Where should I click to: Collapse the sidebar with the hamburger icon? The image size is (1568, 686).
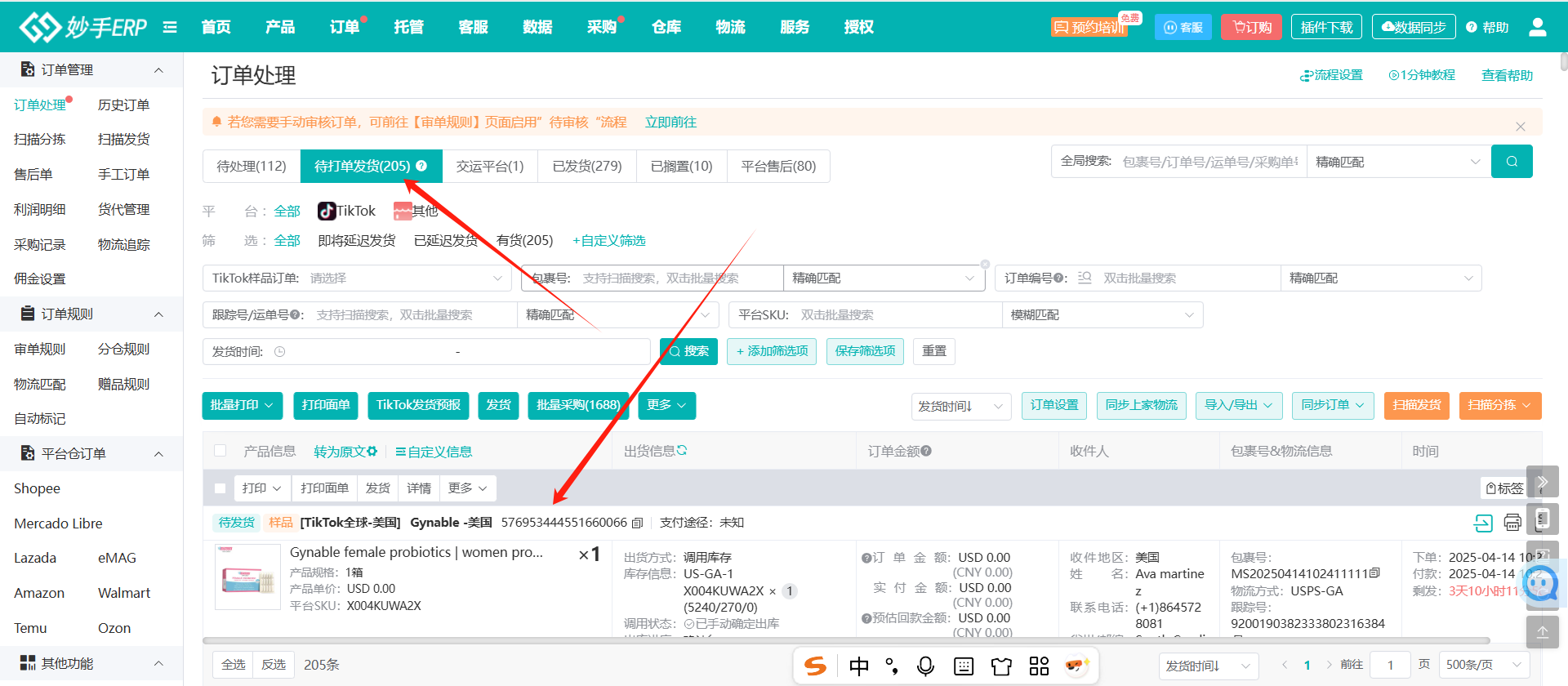pyautogui.click(x=170, y=27)
